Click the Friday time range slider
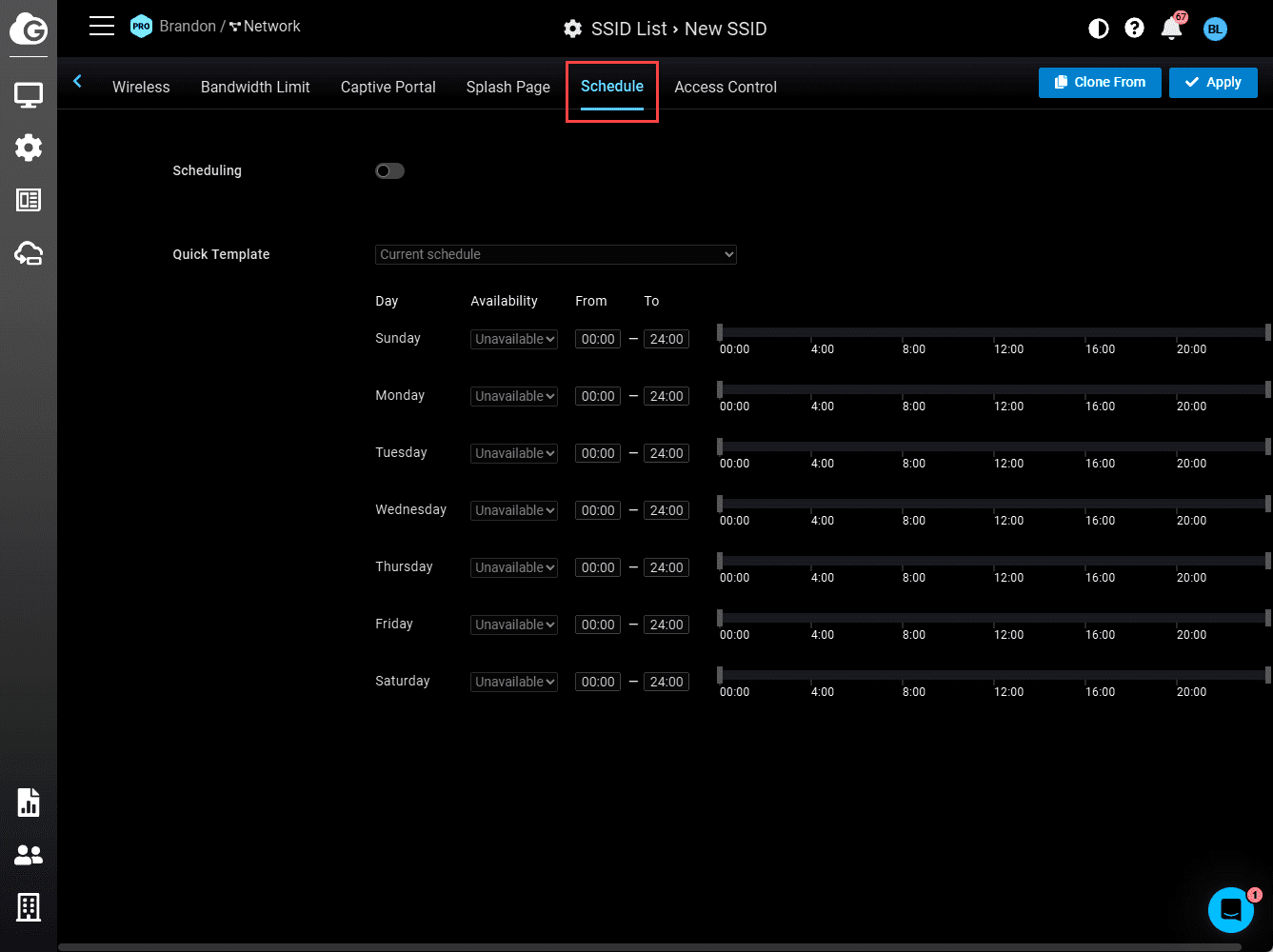This screenshot has width=1273, height=952. pyautogui.click(x=994, y=618)
